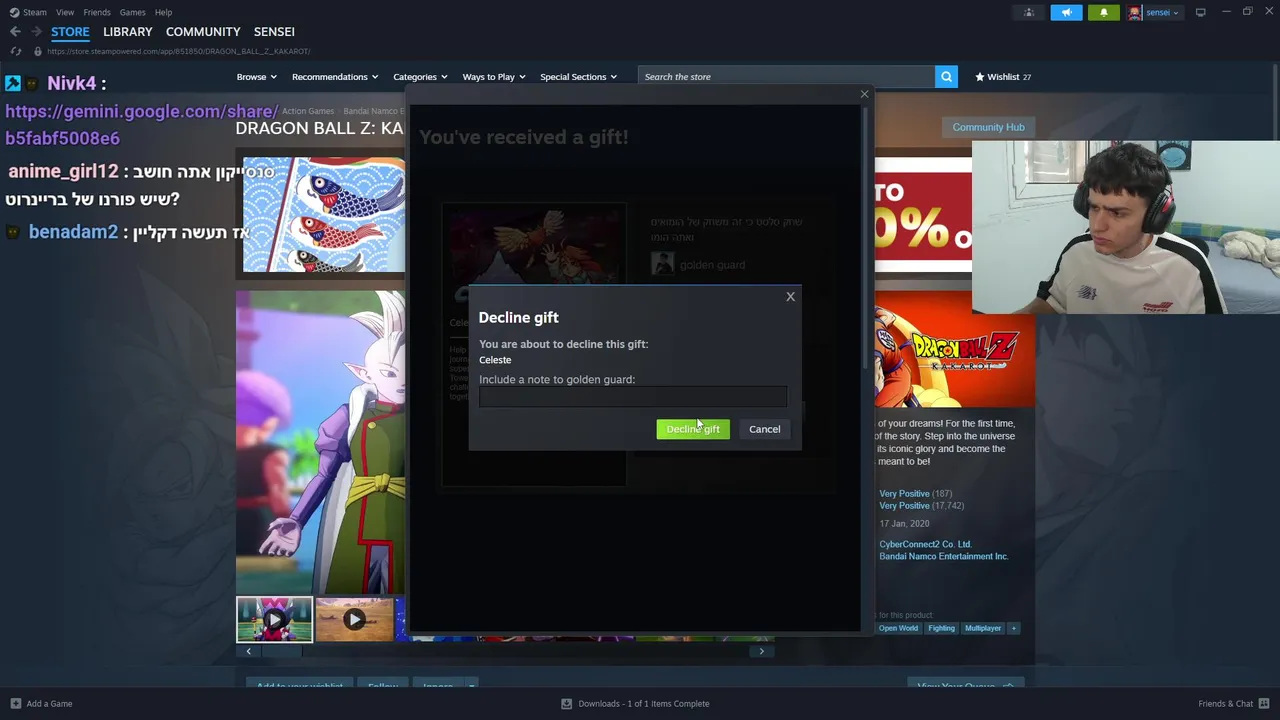Open the blue announcements megaphone button
Screen dimensions: 1280x720
point(1066,12)
